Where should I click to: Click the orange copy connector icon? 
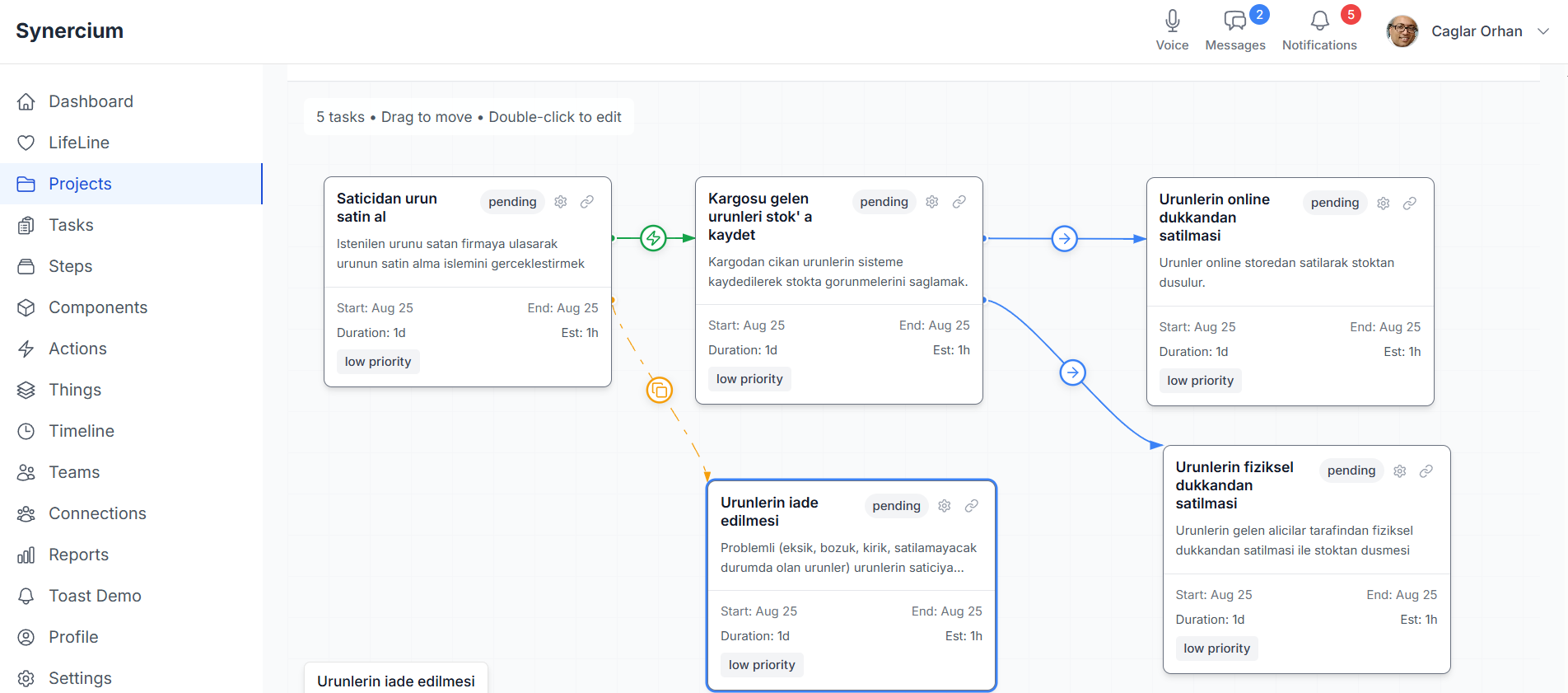(659, 390)
